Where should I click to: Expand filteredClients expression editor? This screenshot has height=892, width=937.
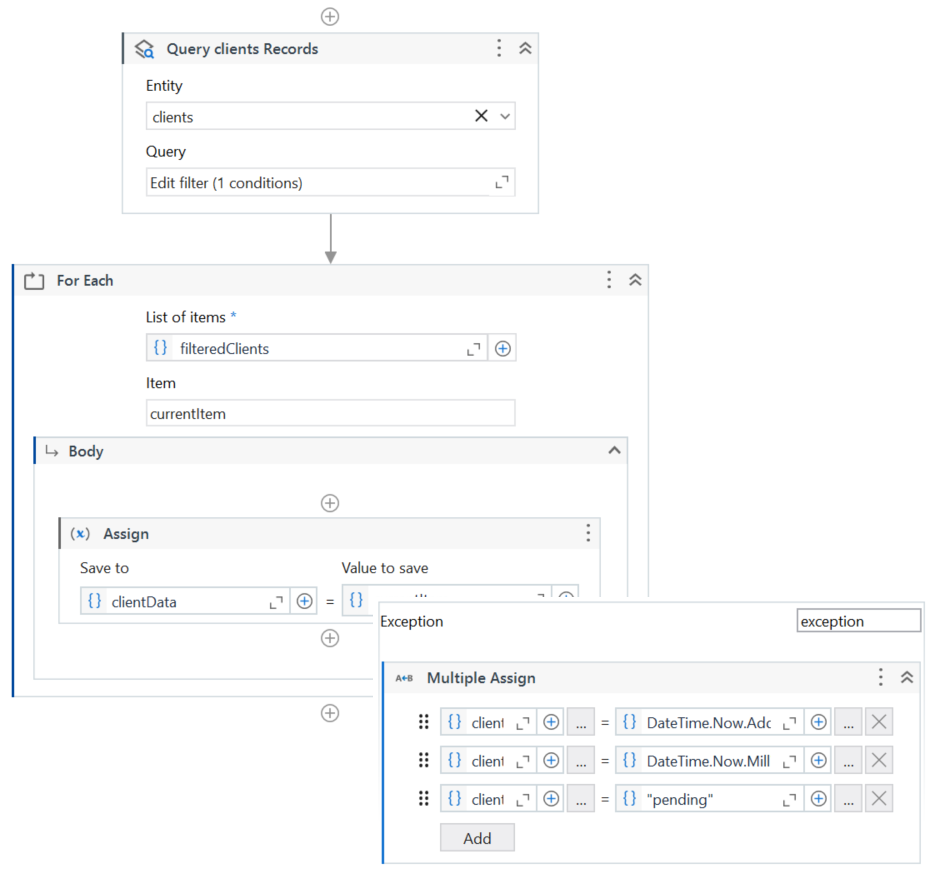tap(474, 349)
